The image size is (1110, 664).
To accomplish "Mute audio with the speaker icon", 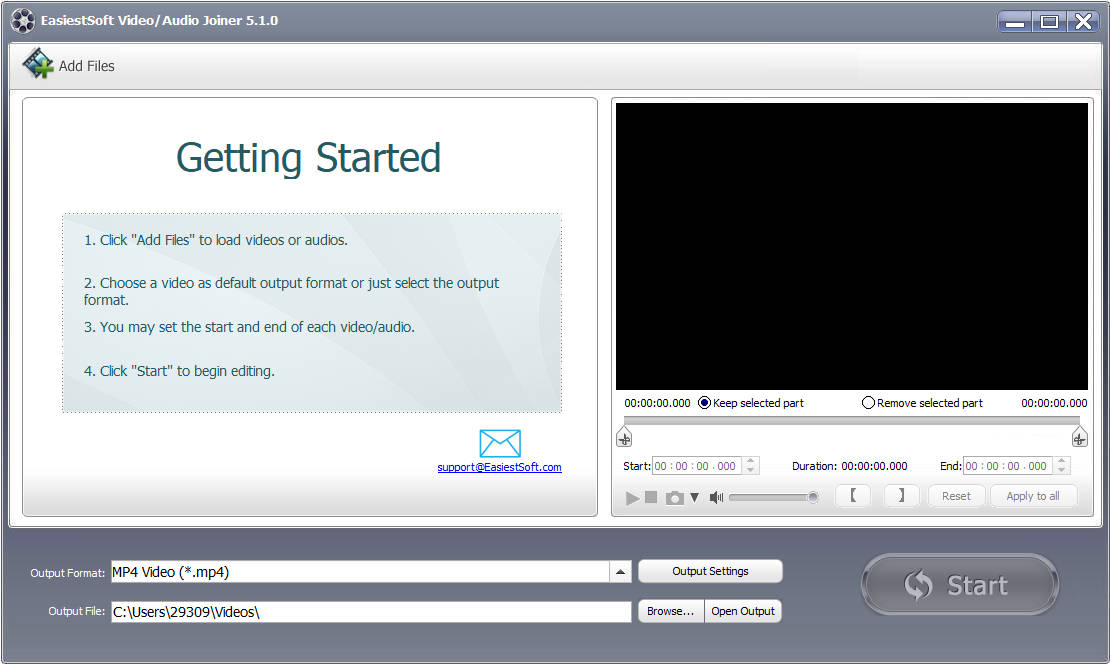I will (716, 497).
